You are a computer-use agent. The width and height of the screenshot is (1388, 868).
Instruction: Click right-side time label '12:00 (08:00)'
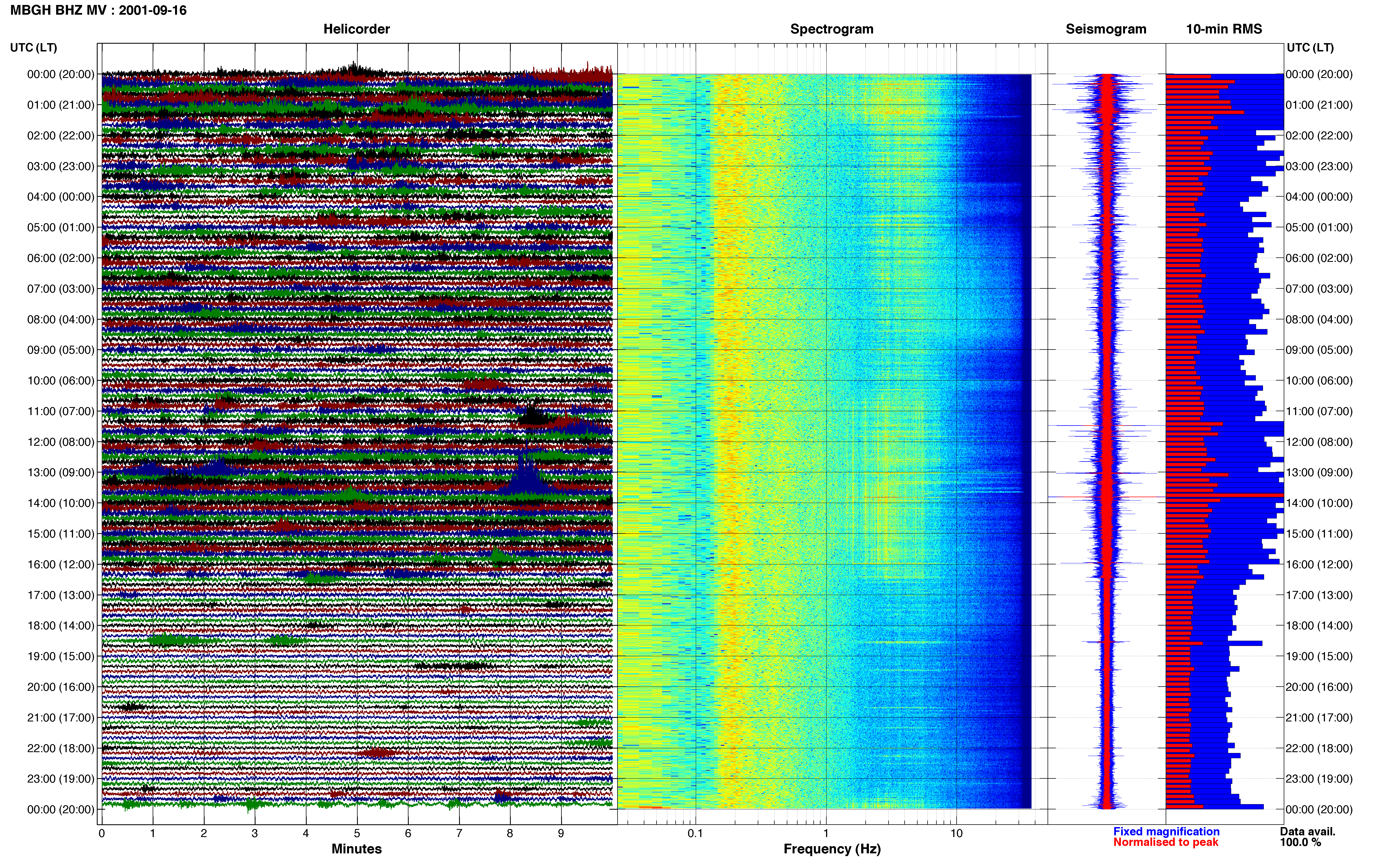pyautogui.click(x=1319, y=442)
